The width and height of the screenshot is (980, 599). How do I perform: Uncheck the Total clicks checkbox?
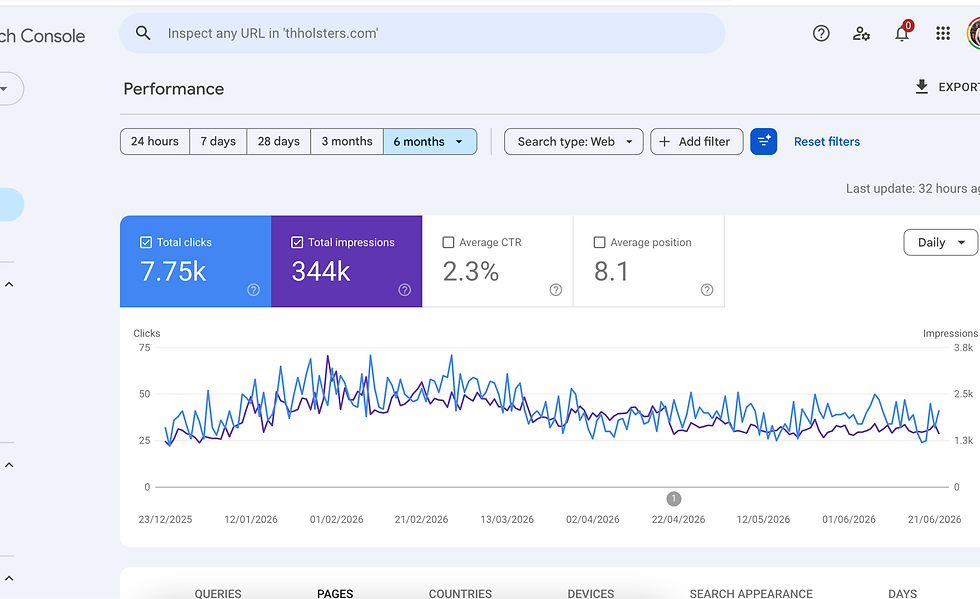coord(146,242)
